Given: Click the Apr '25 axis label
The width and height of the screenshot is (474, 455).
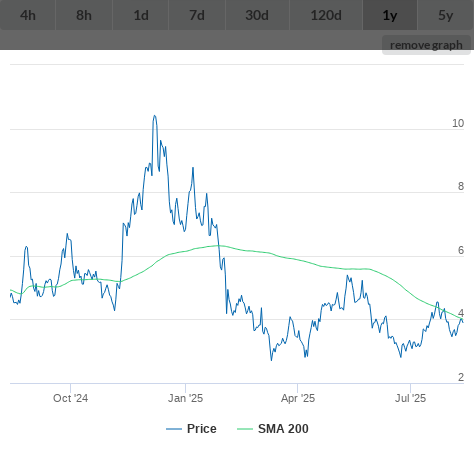Looking at the screenshot, I should point(298,398).
